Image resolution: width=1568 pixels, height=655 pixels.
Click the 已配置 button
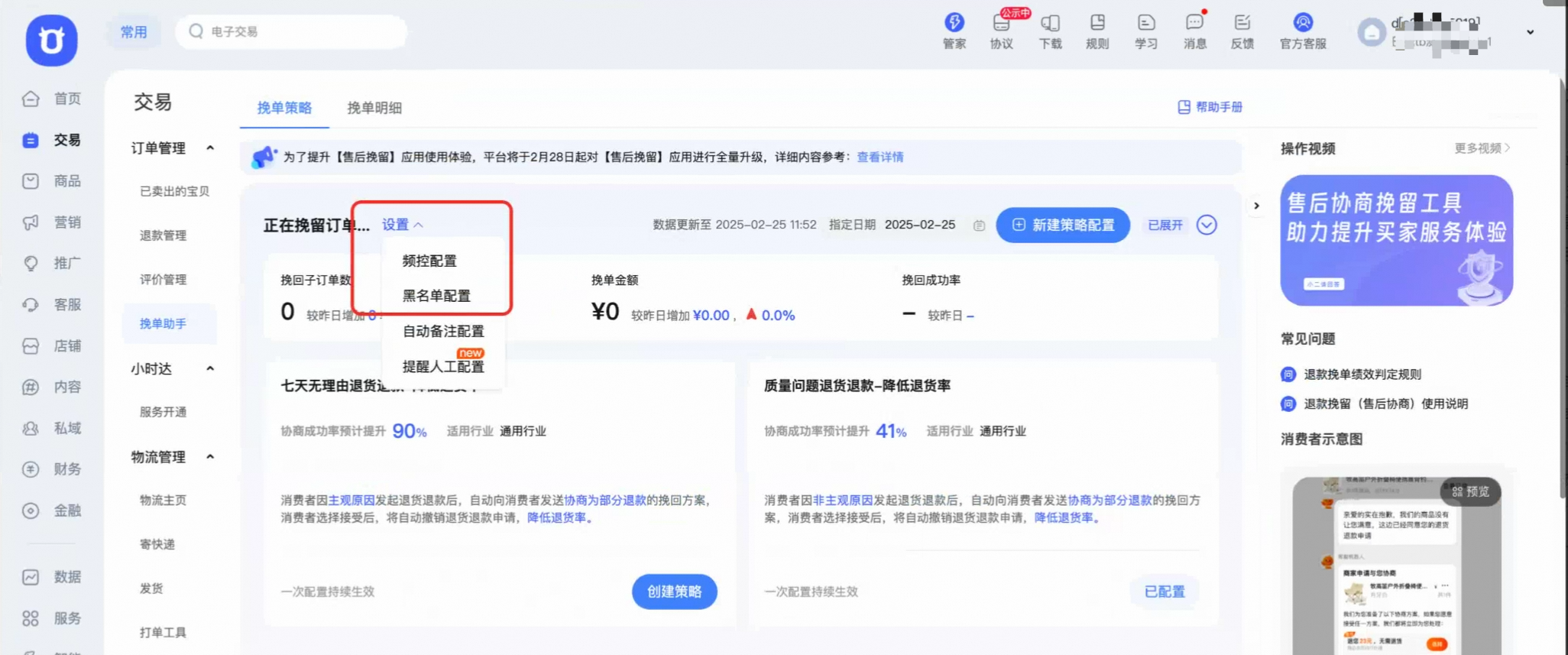tap(1165, 592)
